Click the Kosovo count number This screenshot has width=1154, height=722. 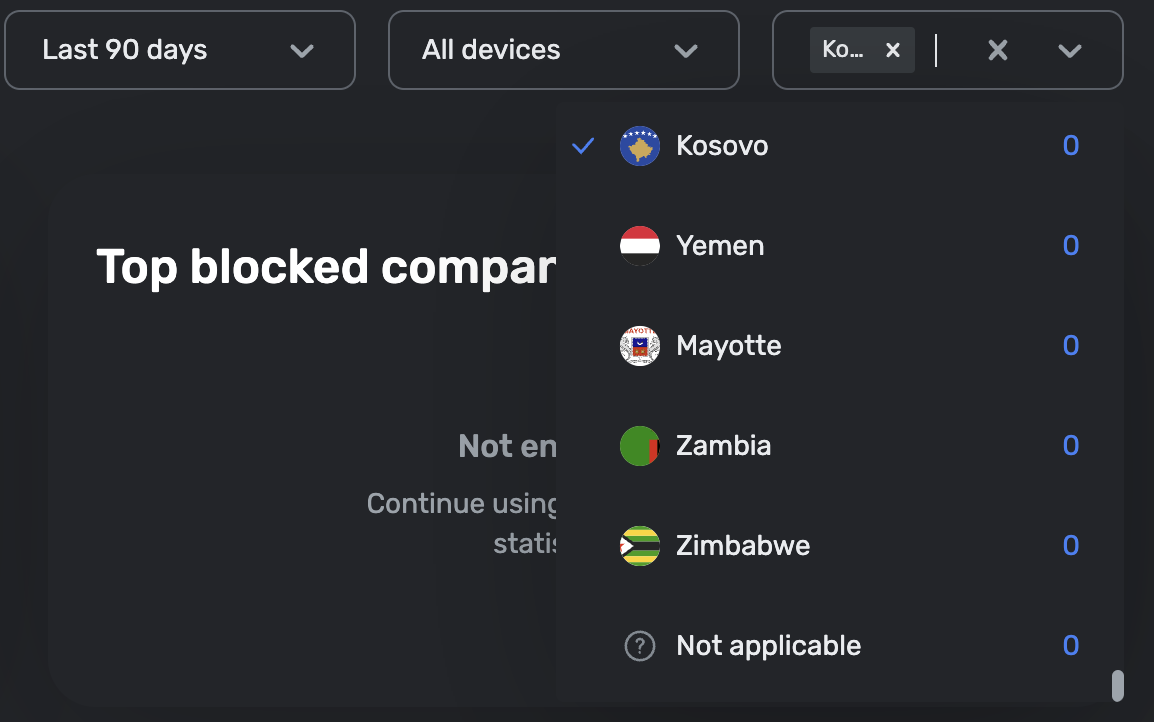(1070, 146)
